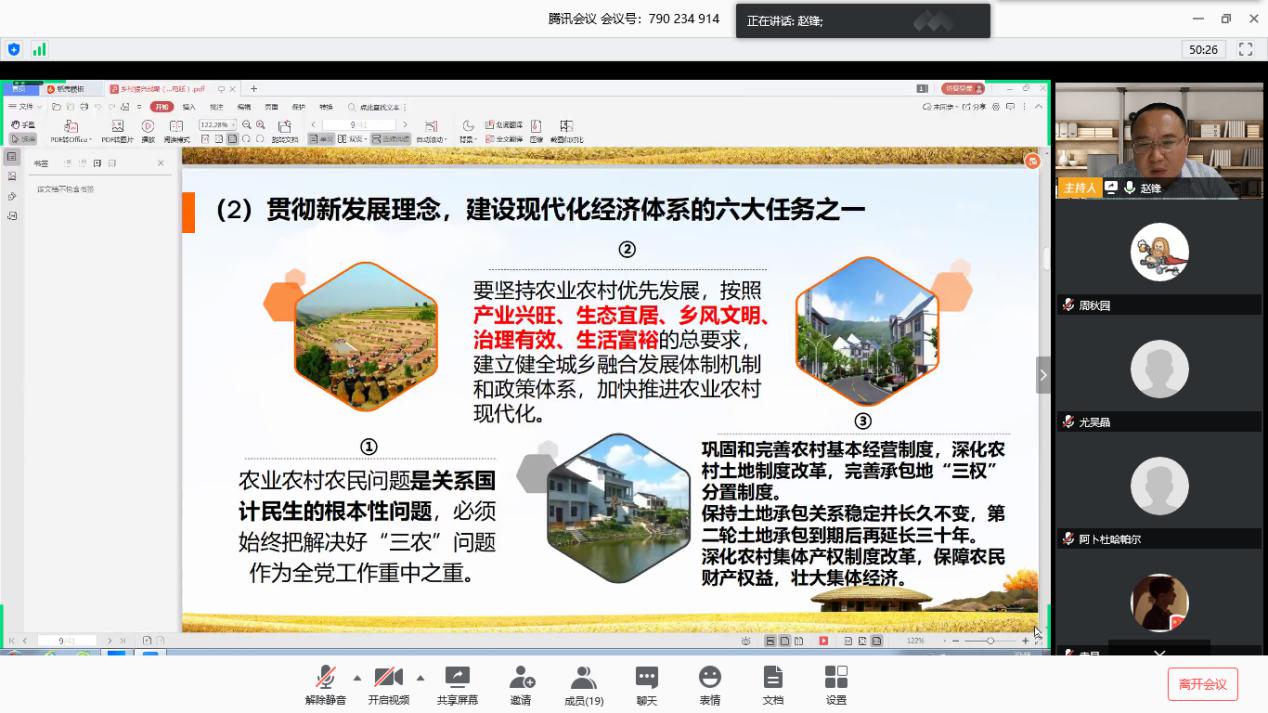
Task: Expand audio options arrow beside 解除静音
Action: pyautogui.click(x=357, y=677)
